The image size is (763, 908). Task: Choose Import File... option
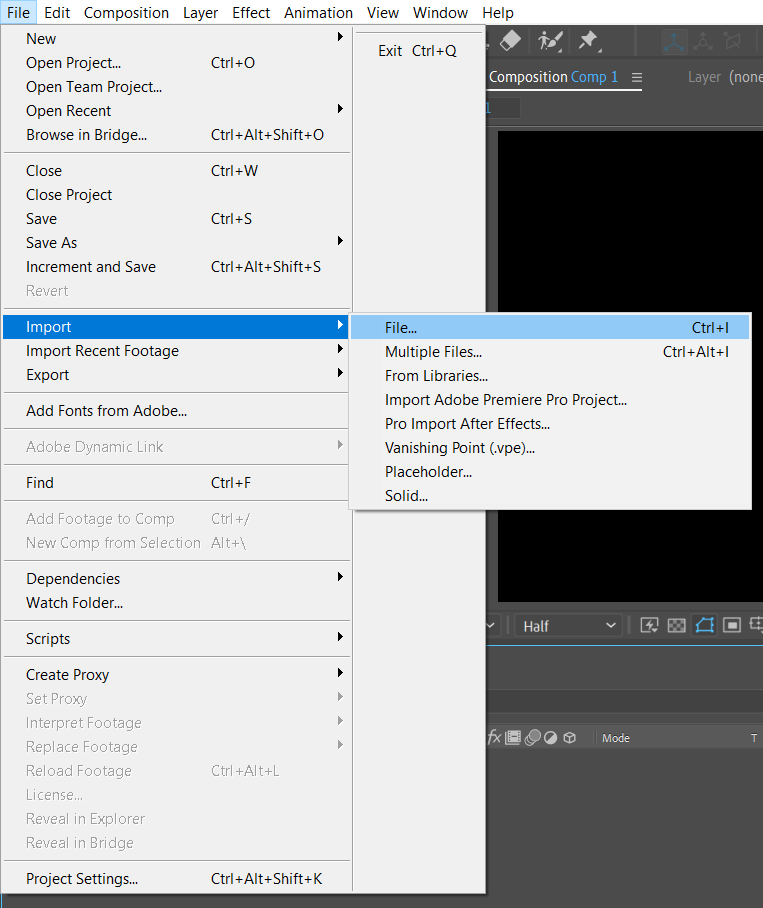550,328
